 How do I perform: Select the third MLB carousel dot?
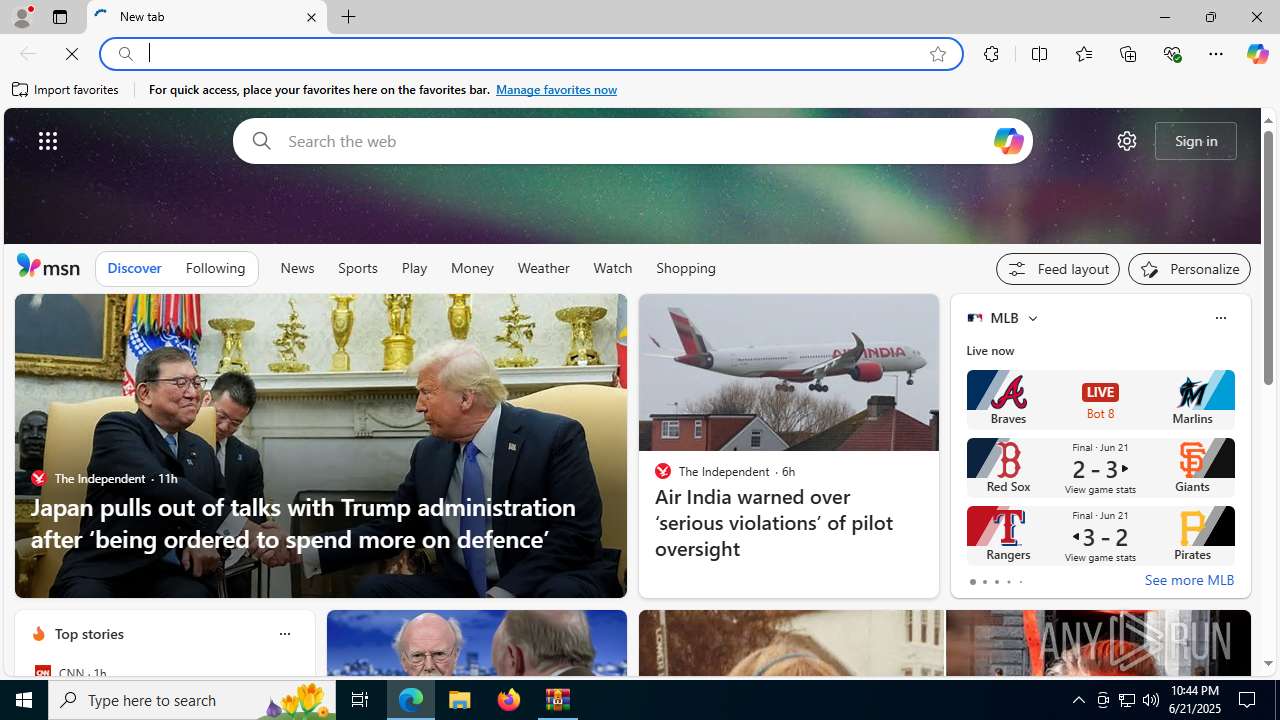click(996, 582)
